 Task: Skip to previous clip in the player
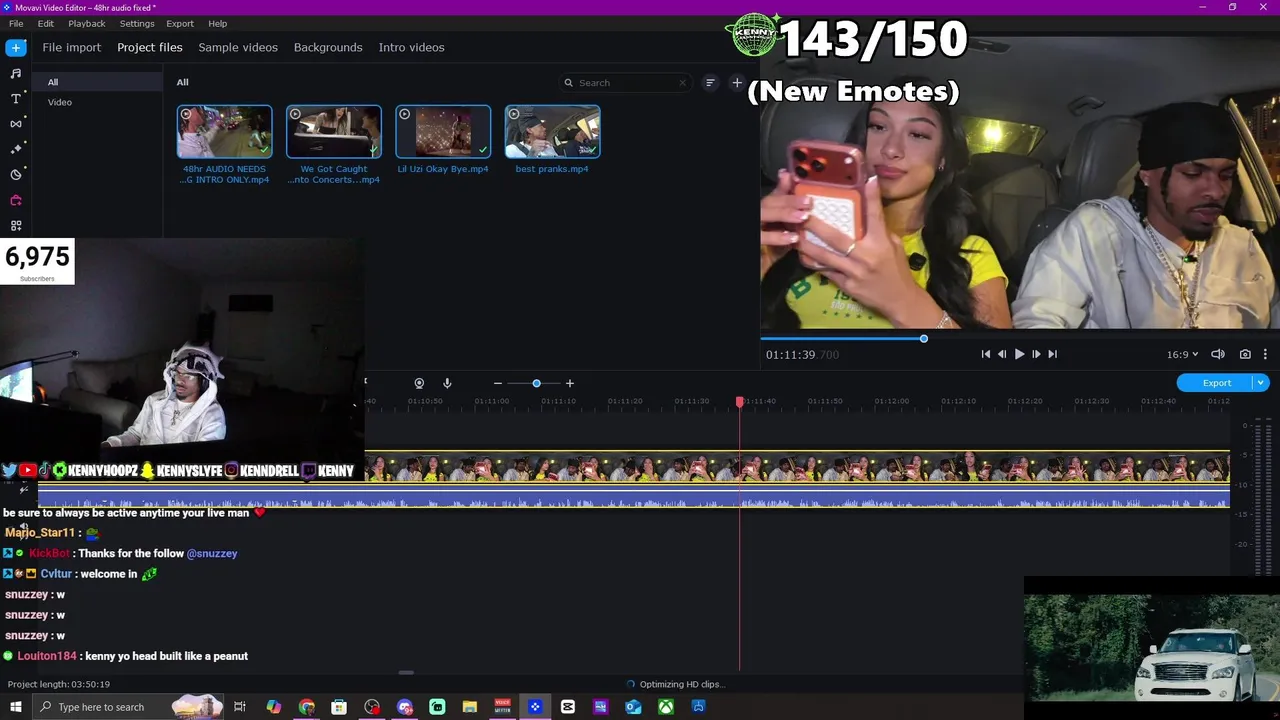point(985,354)
